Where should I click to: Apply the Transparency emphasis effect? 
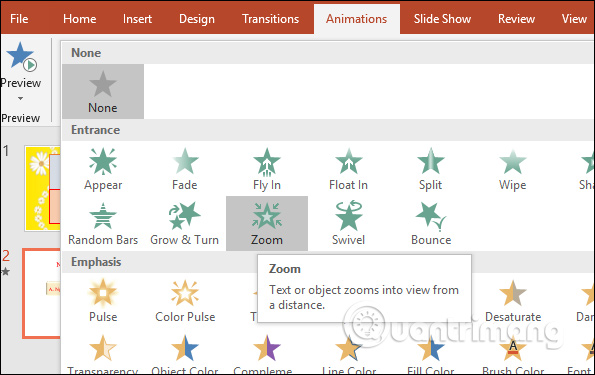point(103,354)
